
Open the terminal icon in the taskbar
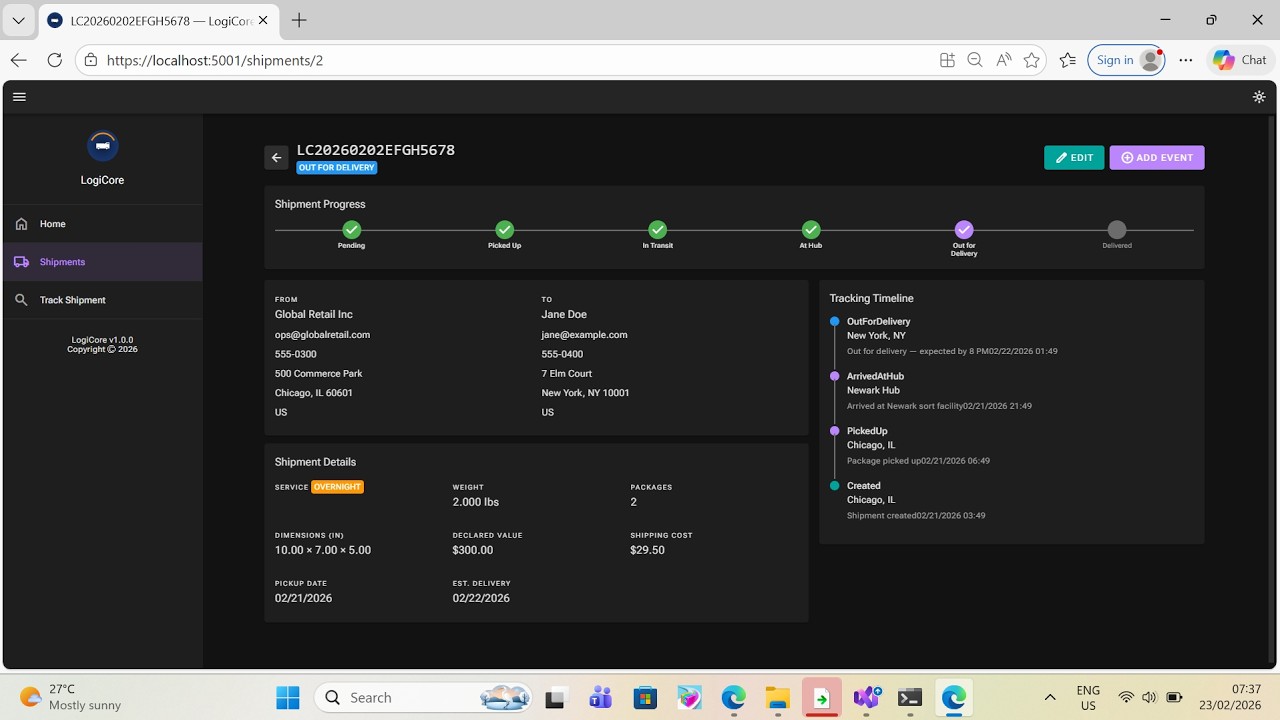pos(909,697)
